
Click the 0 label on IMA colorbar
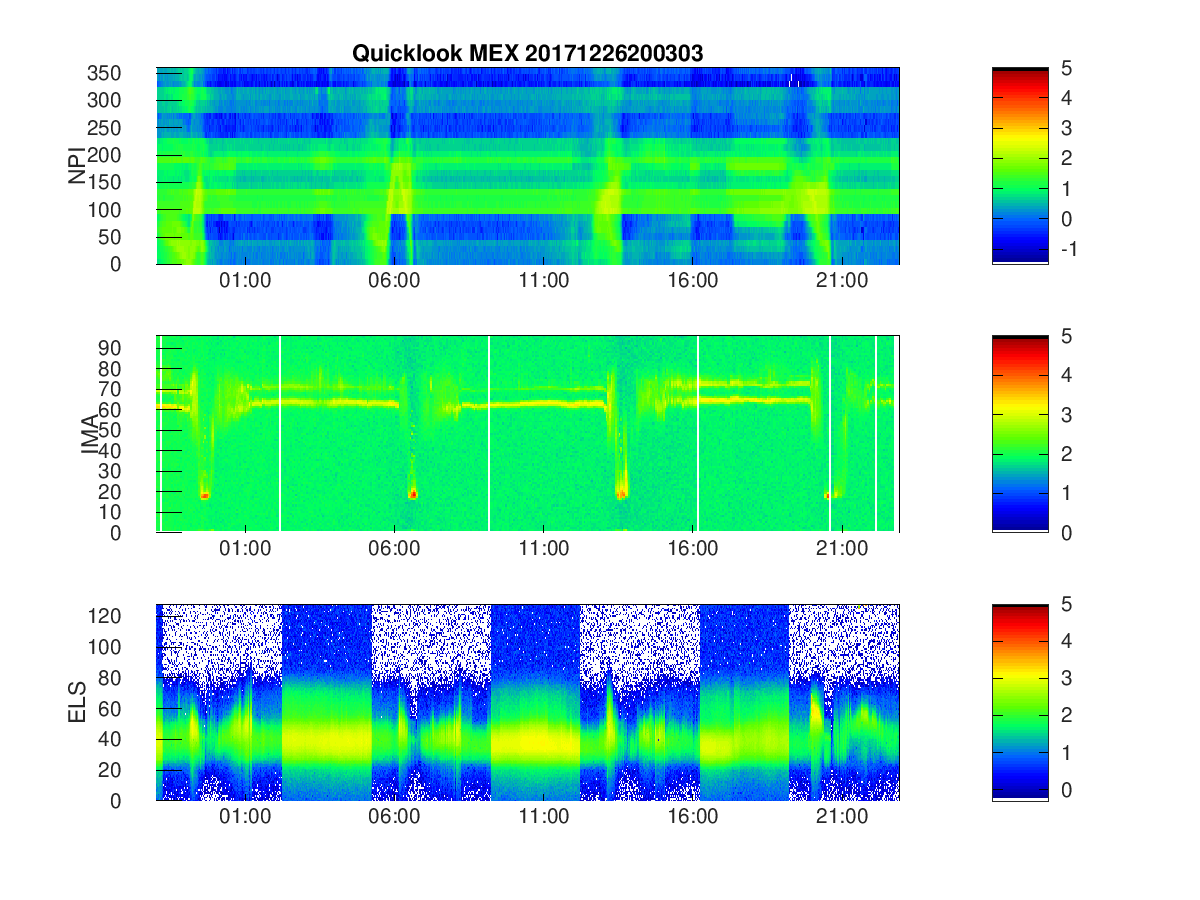[1066, 532]
